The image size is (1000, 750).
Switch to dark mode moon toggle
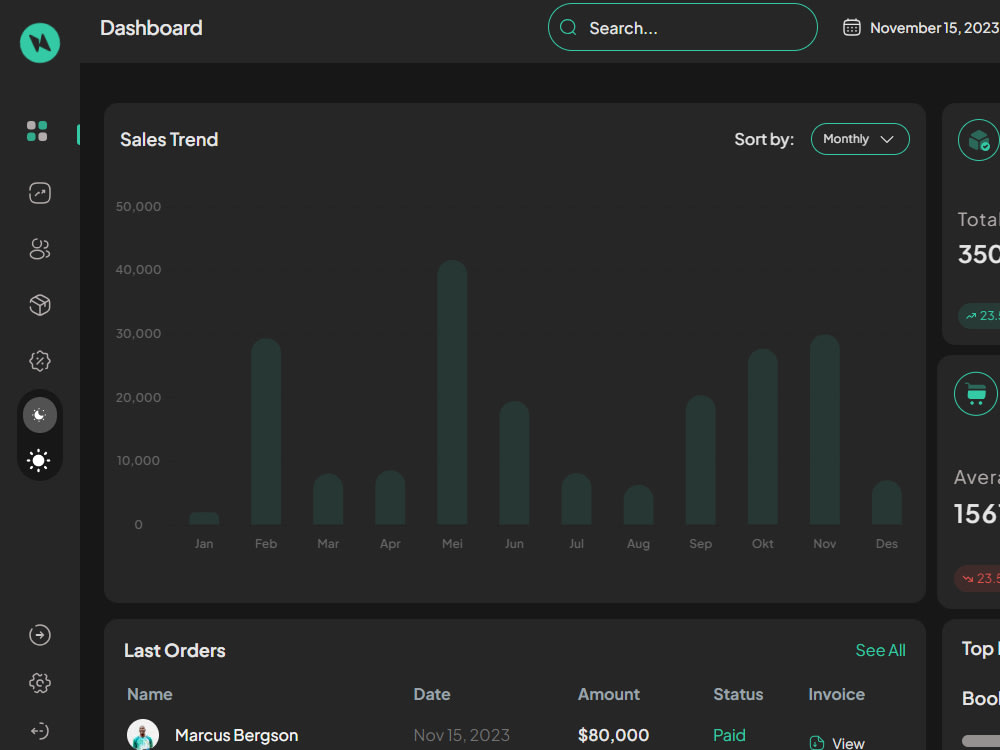tap(40, 415)
